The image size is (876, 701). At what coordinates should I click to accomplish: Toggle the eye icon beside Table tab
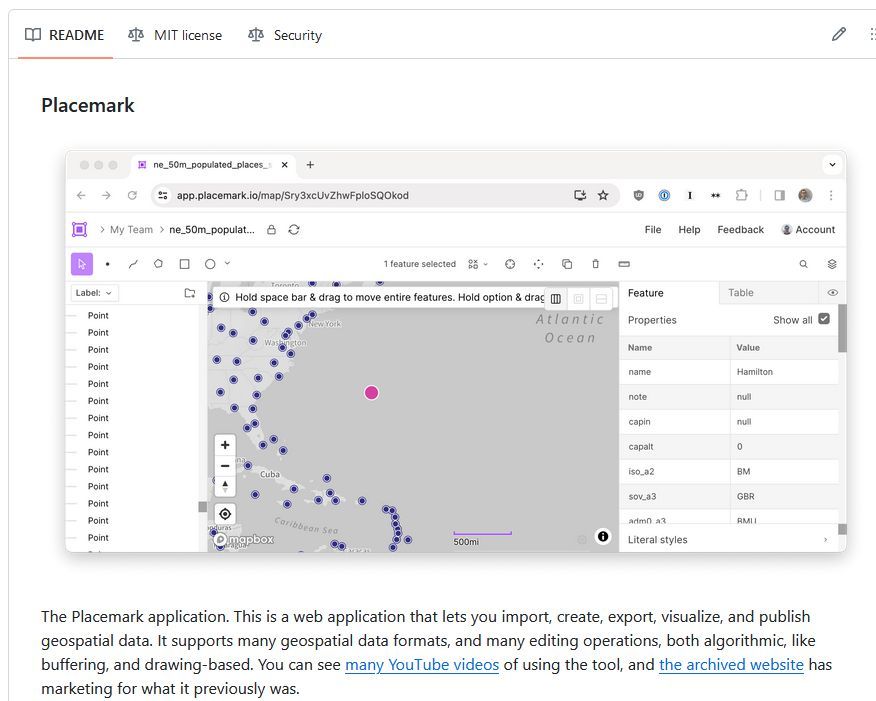coord(832,293)
